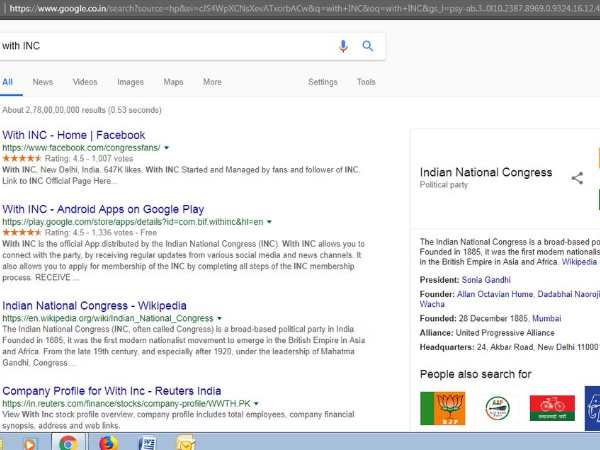
Task: Open With INC - Home | Facebook result
Action: tap(74, 135)
